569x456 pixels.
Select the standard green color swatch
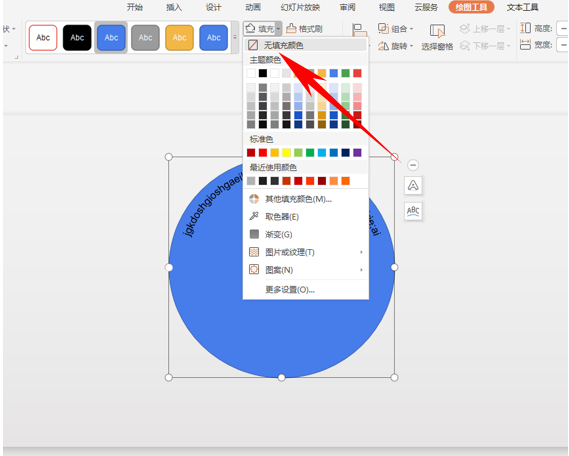310,152
